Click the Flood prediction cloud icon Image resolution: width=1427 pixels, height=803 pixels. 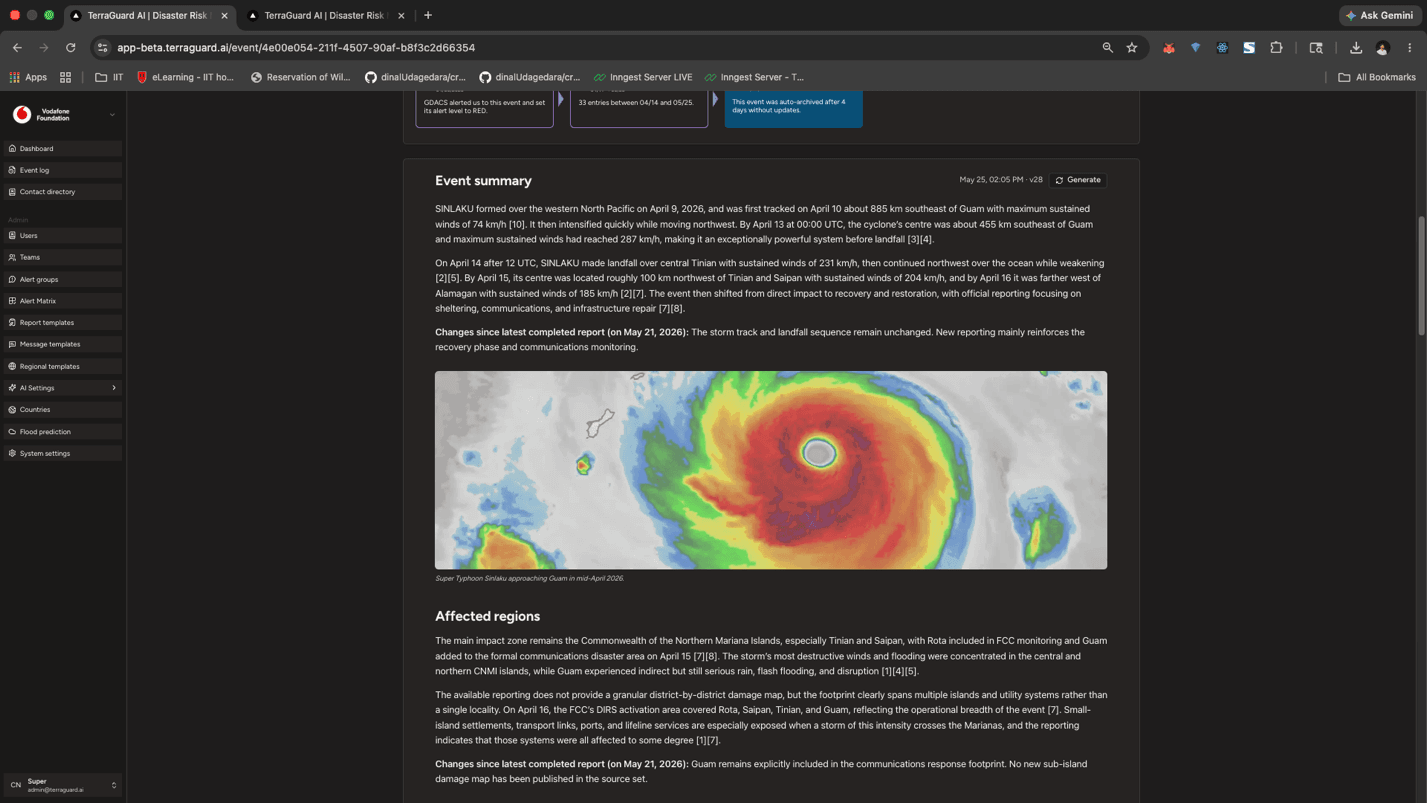12,431
